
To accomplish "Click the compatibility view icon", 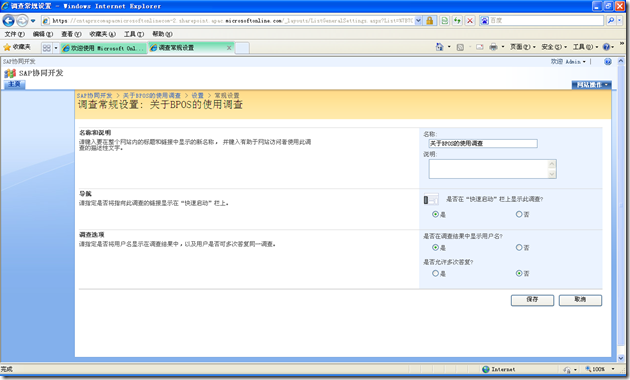I will [x=445, y=20].
